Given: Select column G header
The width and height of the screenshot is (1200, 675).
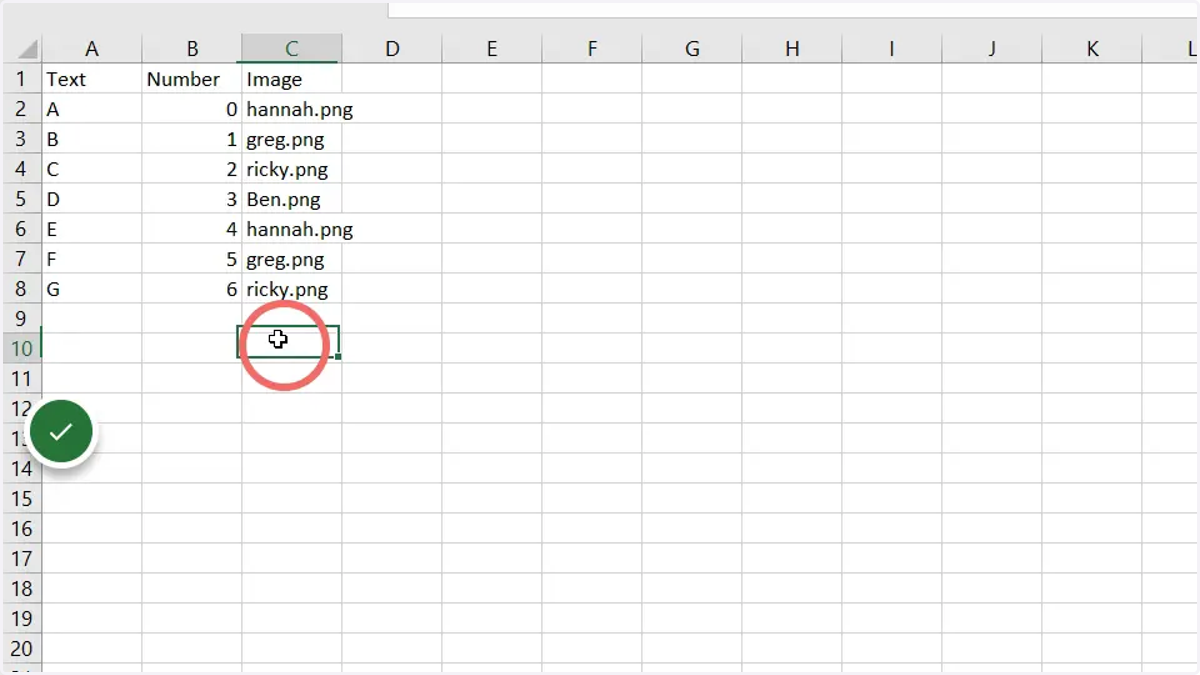Looking at the screenshot, I should point(692,48).
